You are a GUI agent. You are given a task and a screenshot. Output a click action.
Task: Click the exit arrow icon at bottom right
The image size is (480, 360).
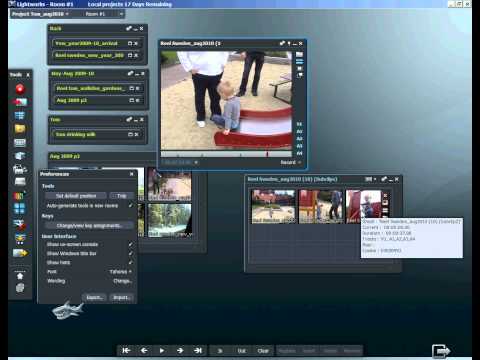tap(441, 351)
